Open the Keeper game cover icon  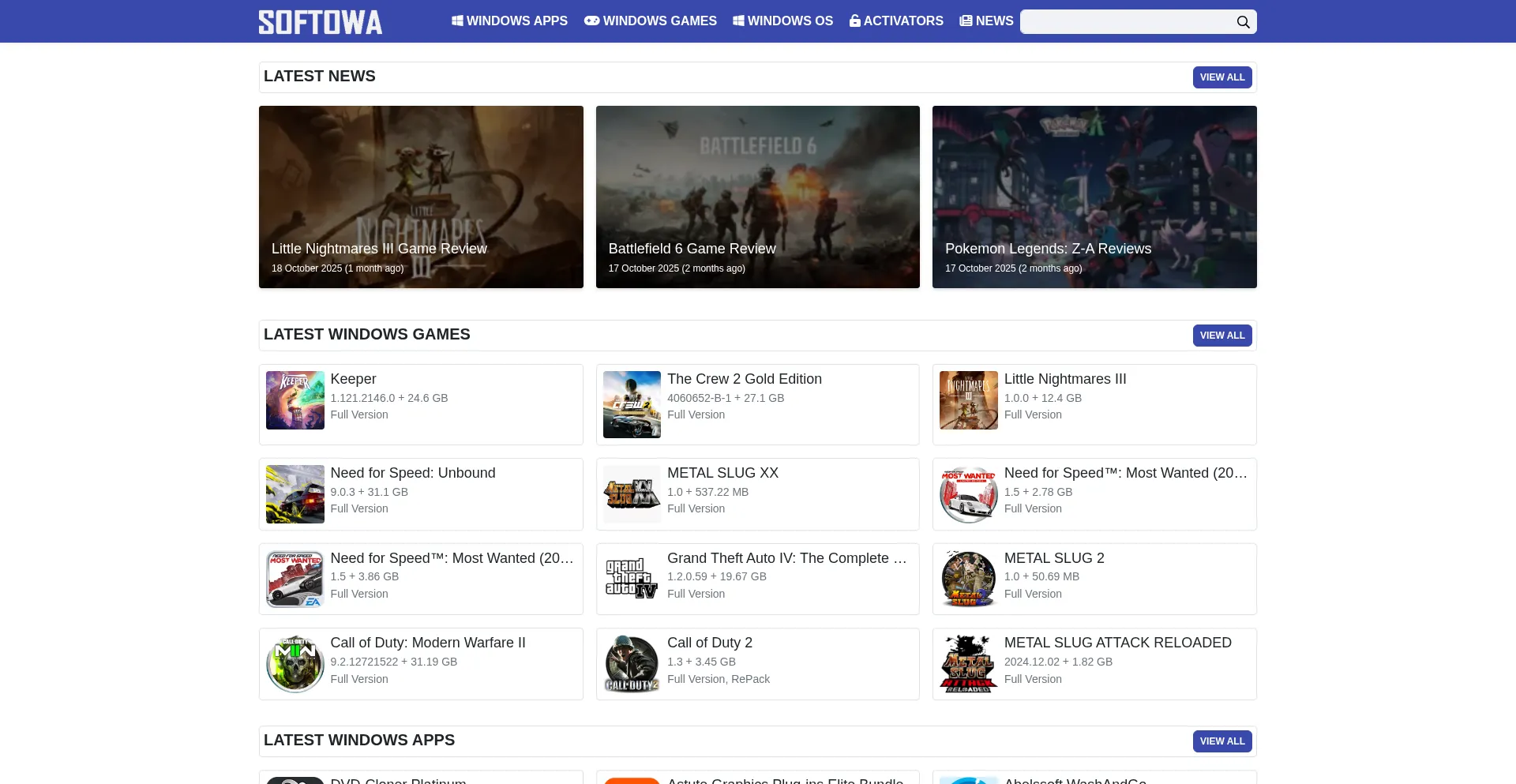(295, 400)
